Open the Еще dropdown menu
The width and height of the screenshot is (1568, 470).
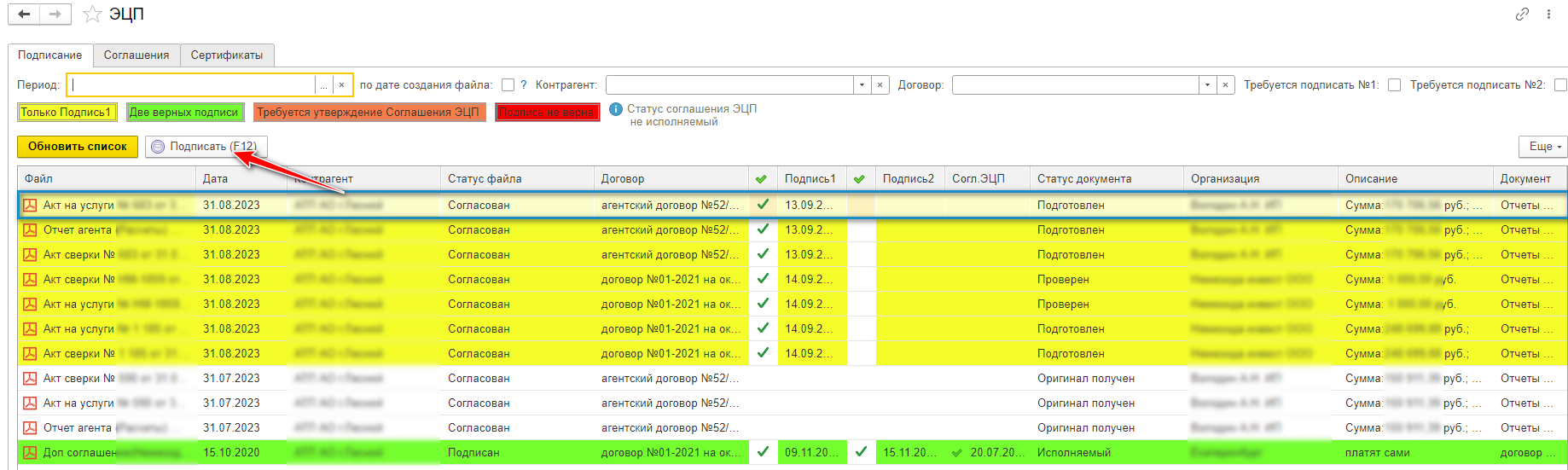click(1542, 147)
